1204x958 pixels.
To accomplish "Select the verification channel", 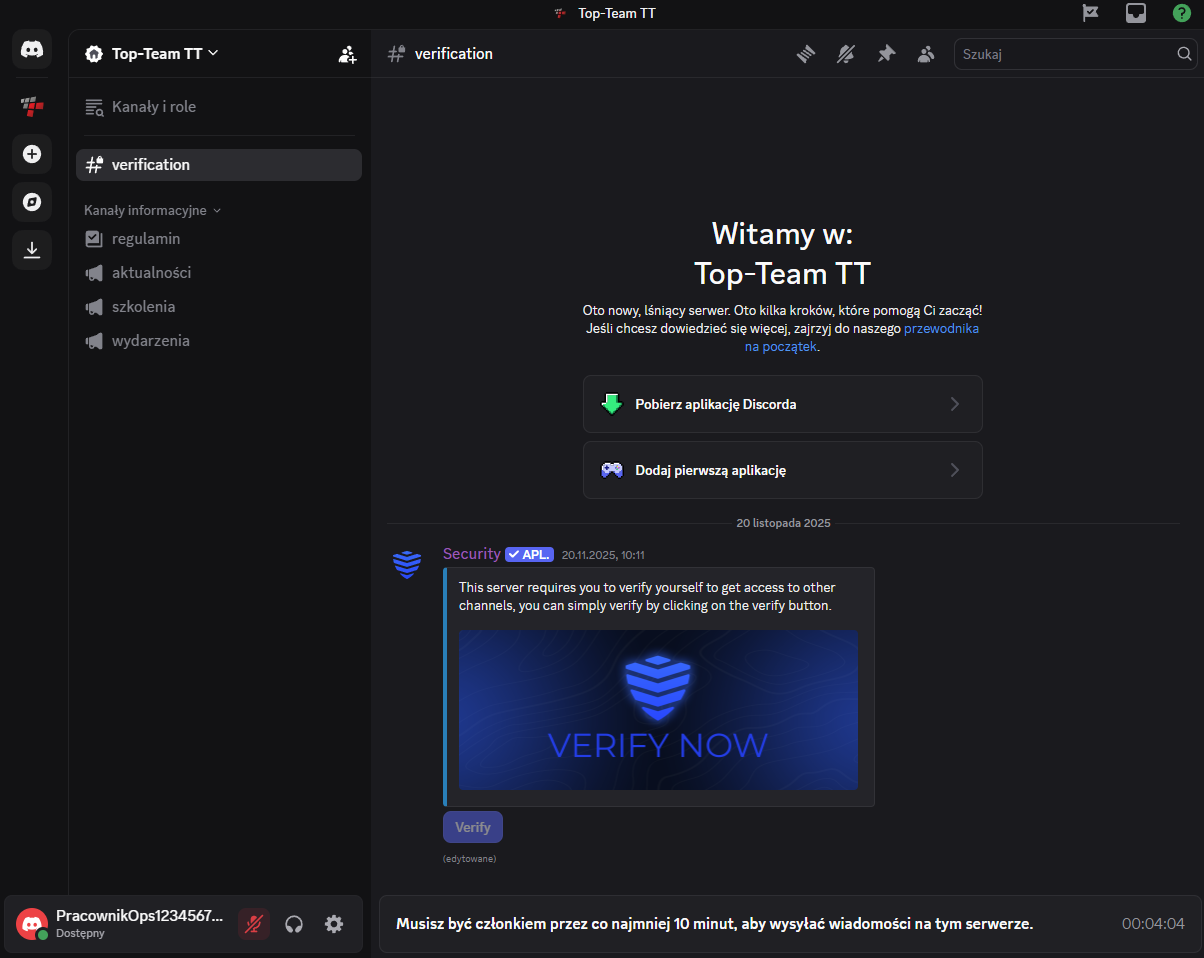I will tap(219, 165).
